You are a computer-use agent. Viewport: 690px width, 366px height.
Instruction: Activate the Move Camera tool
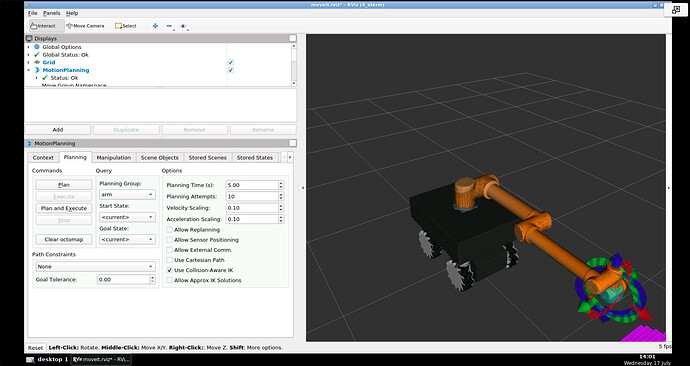pos(85,26)
